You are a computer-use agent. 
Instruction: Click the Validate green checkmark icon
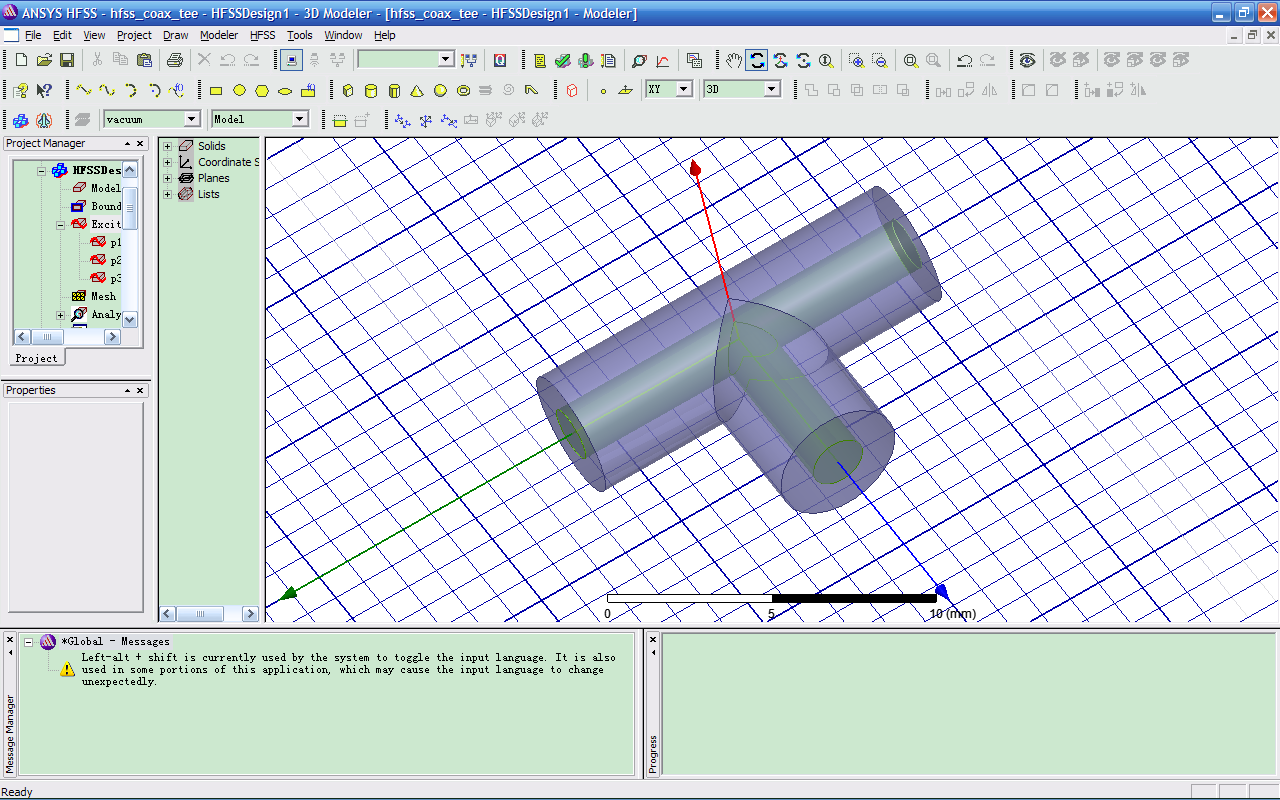pos(563,61)
